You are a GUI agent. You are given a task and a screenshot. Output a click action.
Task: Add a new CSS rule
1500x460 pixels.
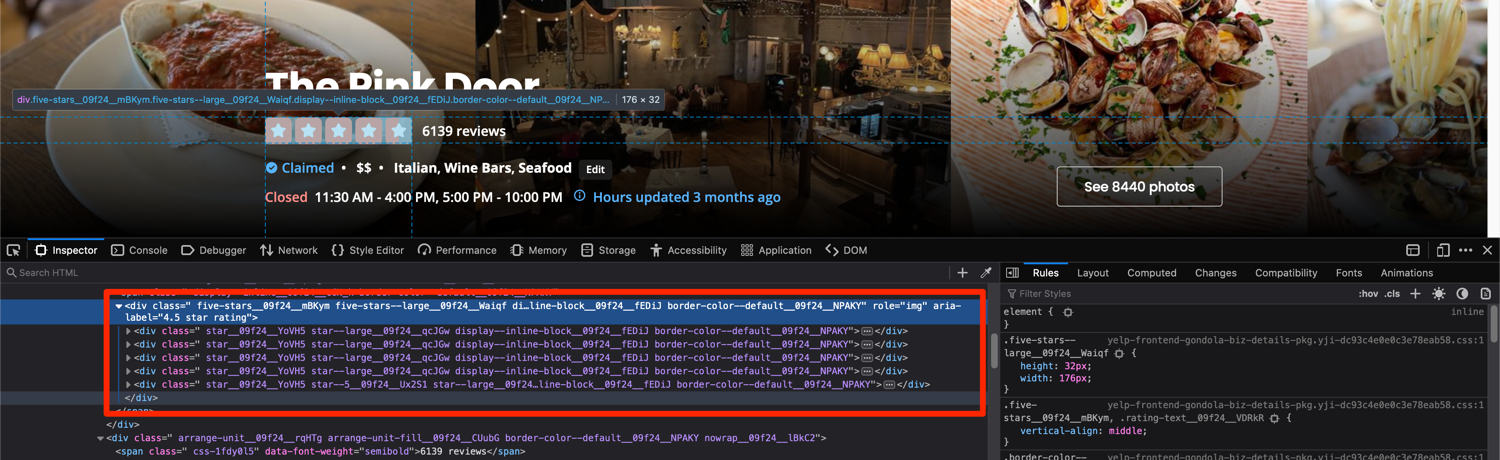pos(1415,294)
